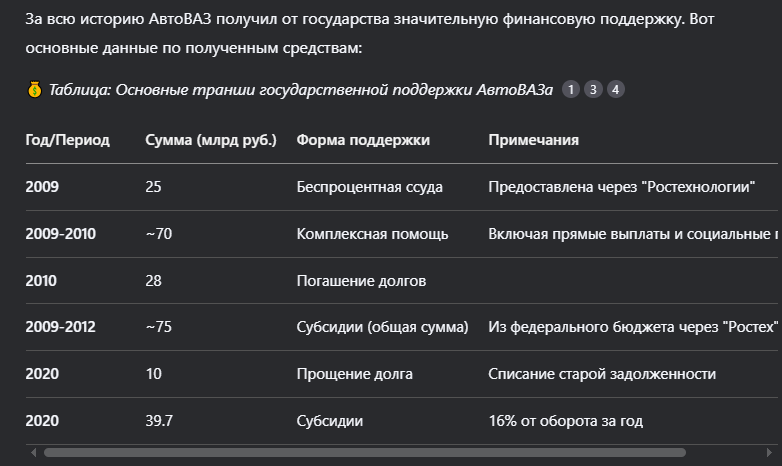Open citation badge number 1
The height and width of the screenshot is (466, 782).
pyautogui.click(x=571, y=89)
